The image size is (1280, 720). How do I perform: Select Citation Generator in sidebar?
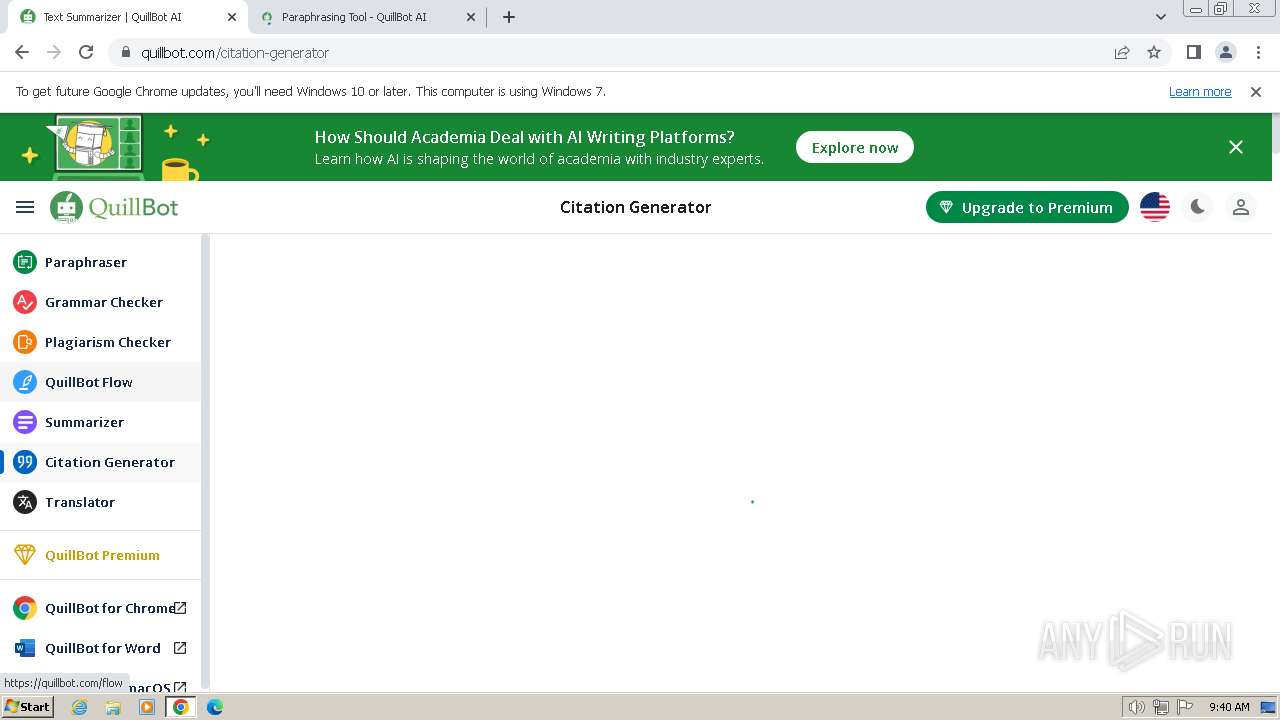tap(100, 462)
